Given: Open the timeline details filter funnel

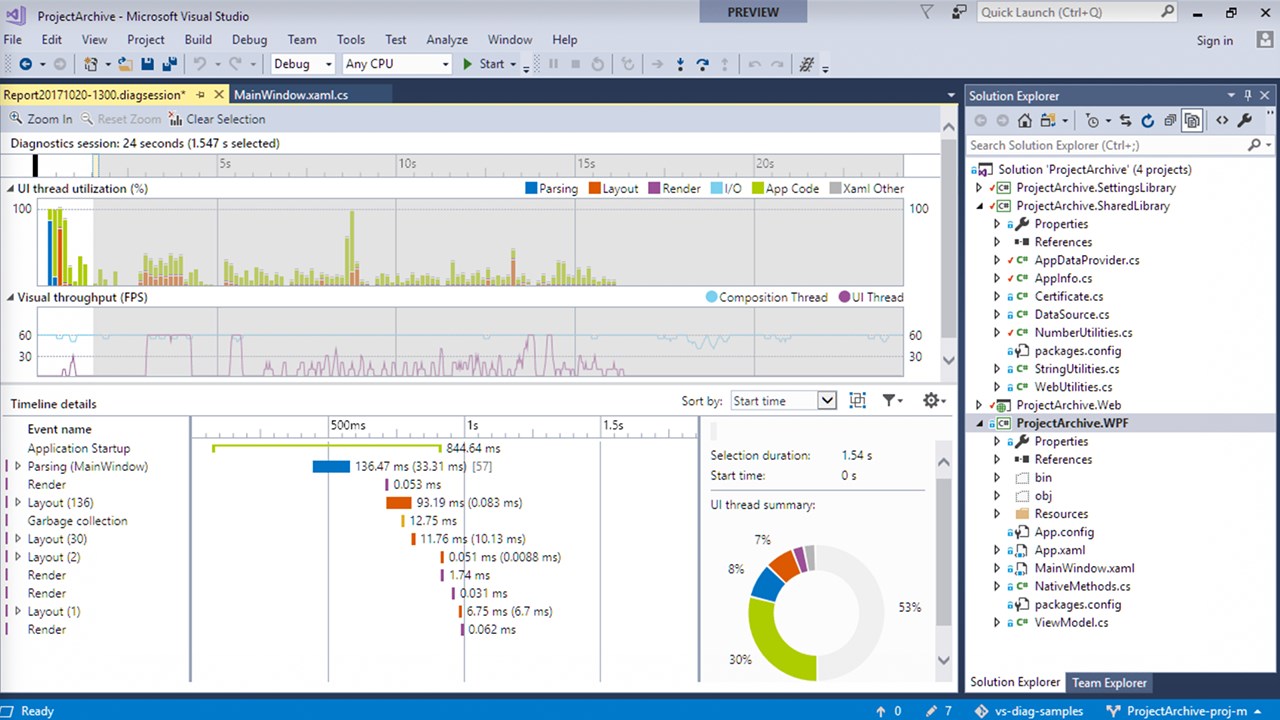Looking at the screenshot, I should click(x=891, y=400).
